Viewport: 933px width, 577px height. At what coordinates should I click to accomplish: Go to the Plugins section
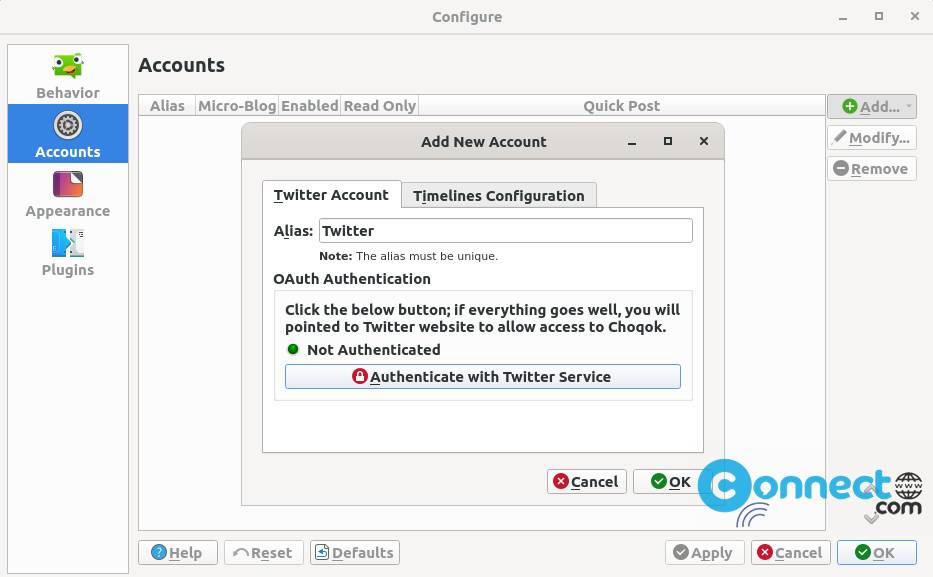tap(68, 252)
